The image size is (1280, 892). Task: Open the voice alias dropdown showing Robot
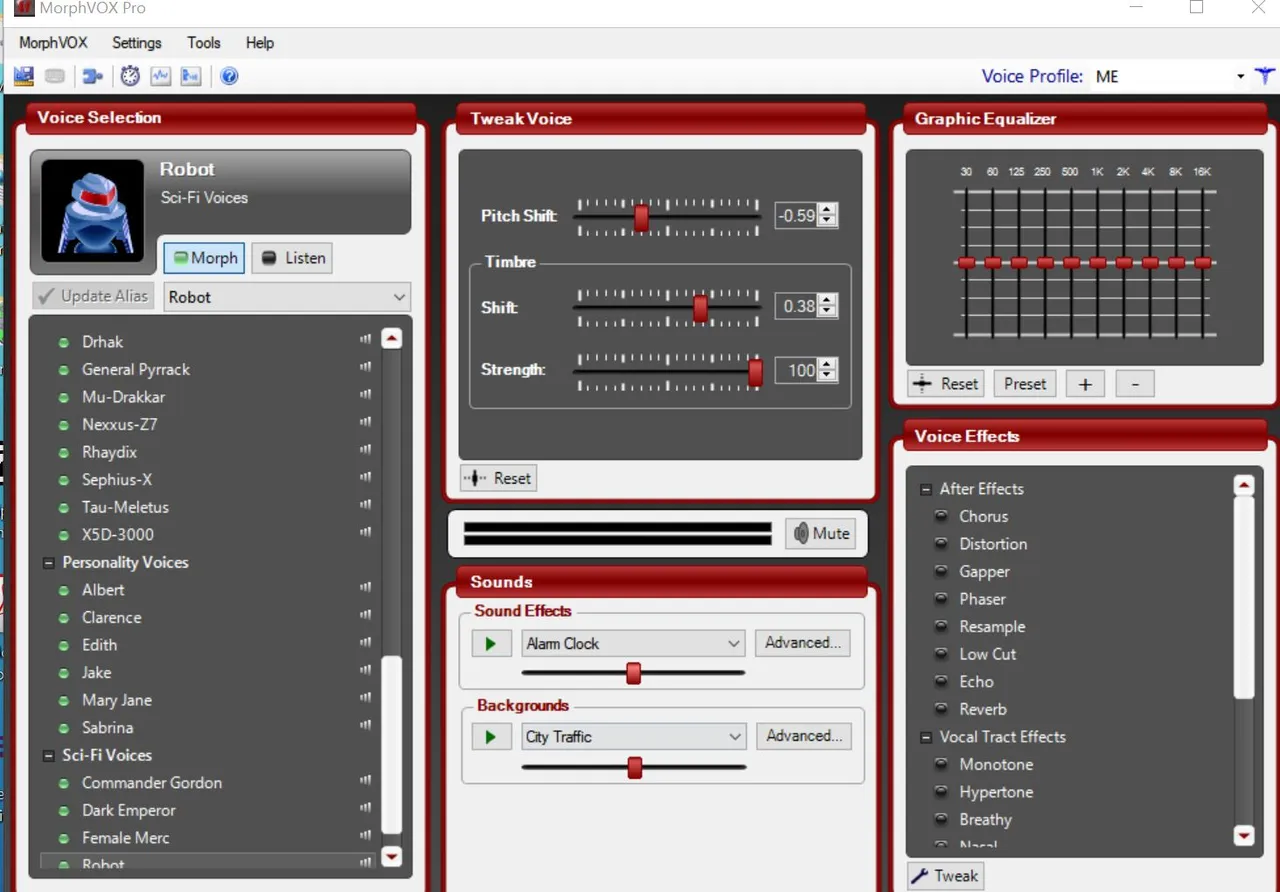(287, 297)
